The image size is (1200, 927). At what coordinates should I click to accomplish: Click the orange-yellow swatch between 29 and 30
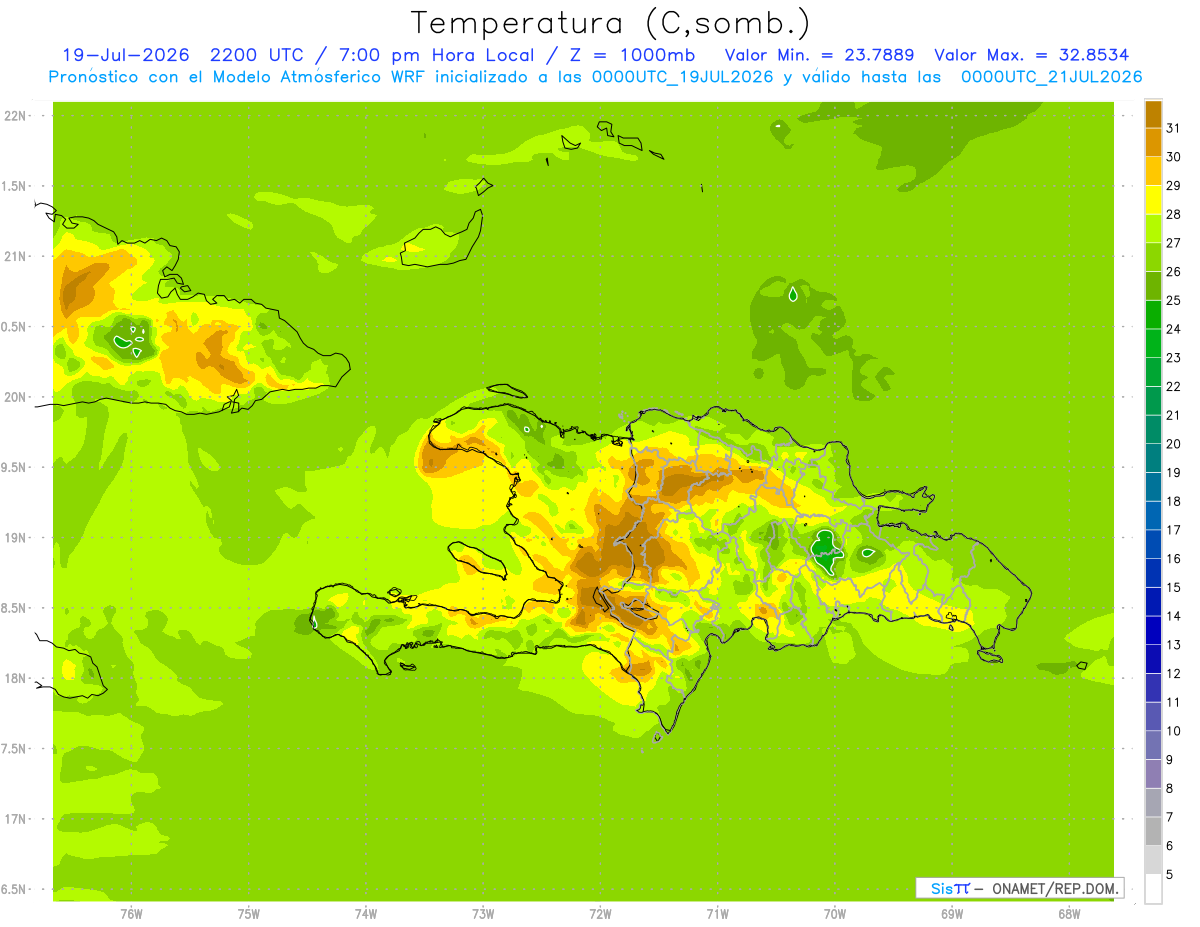click(x=1153, y=171)
